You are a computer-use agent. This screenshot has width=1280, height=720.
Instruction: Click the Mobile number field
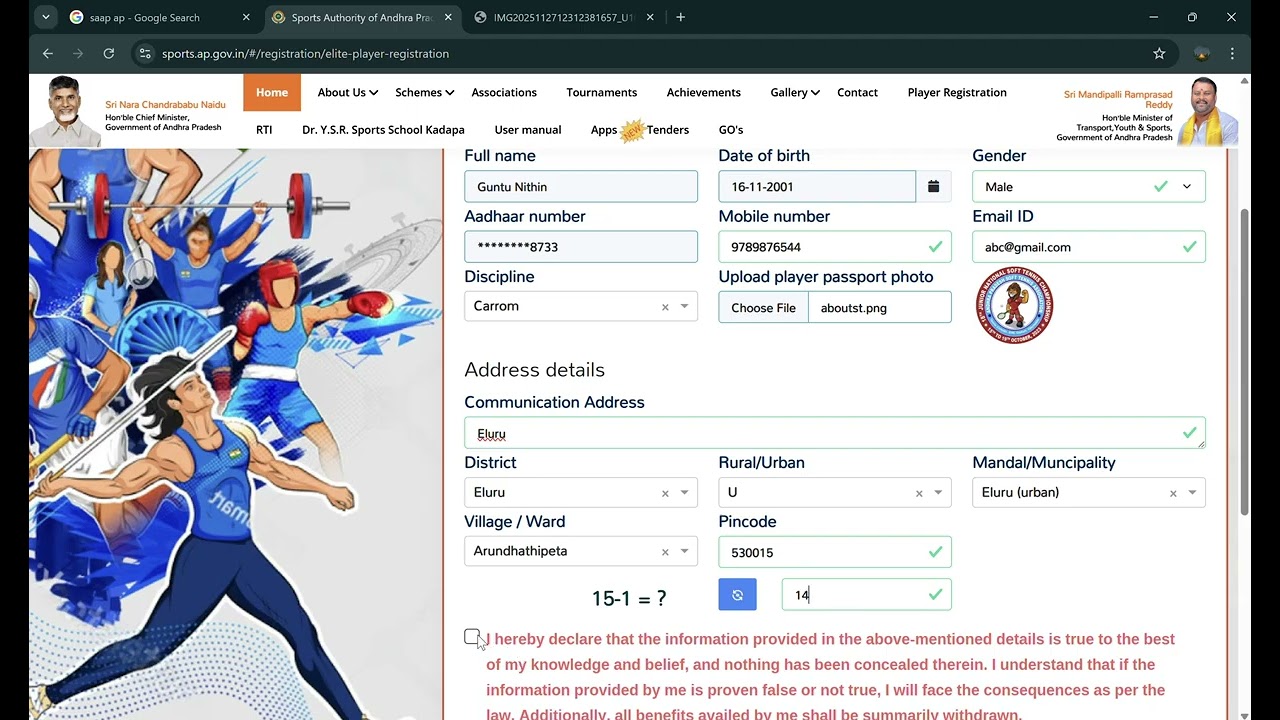click(835, 247)
